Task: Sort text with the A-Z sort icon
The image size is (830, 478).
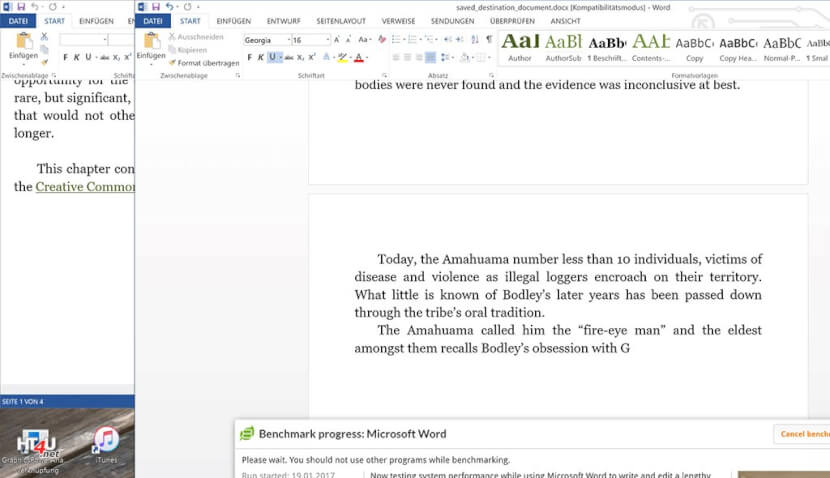Action: coord(475,40)
